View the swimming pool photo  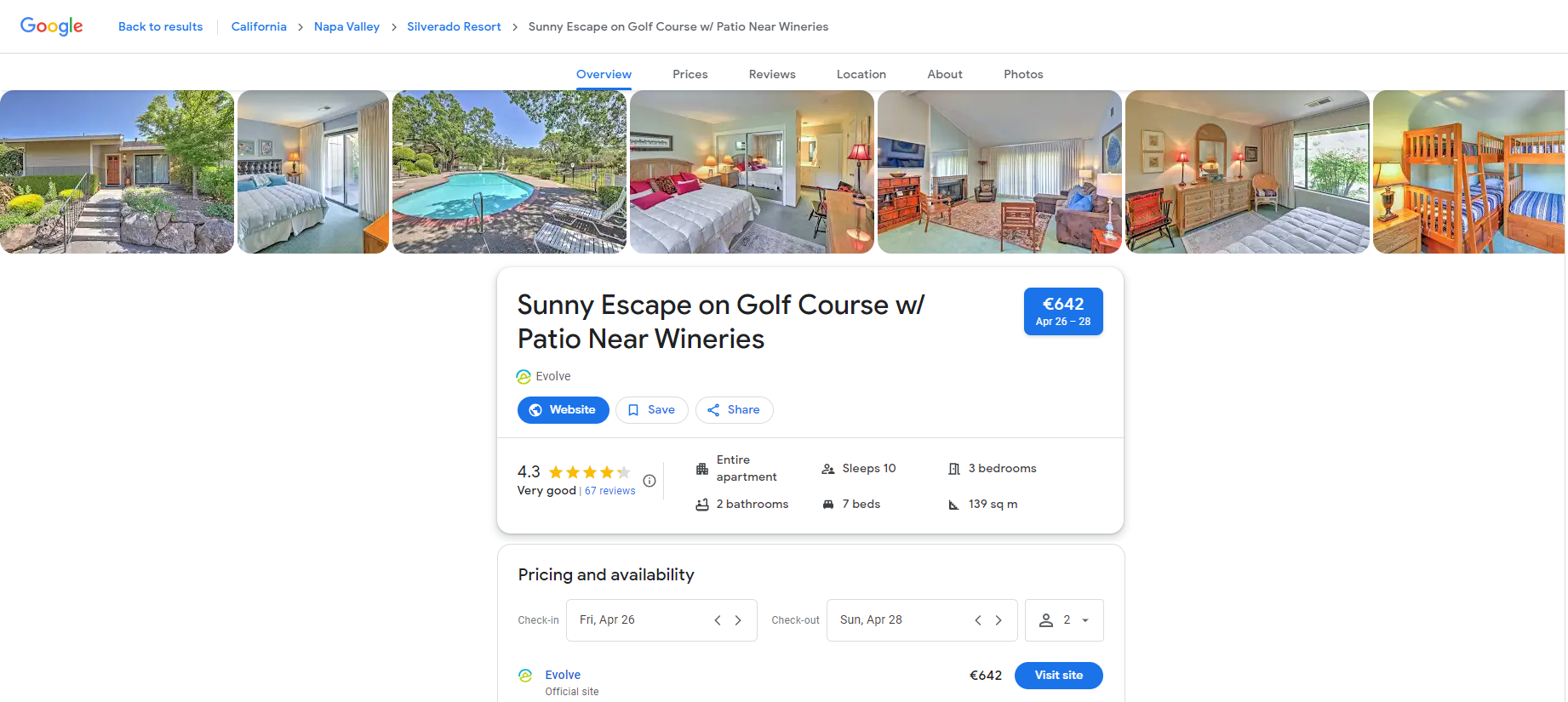[509, 172]
